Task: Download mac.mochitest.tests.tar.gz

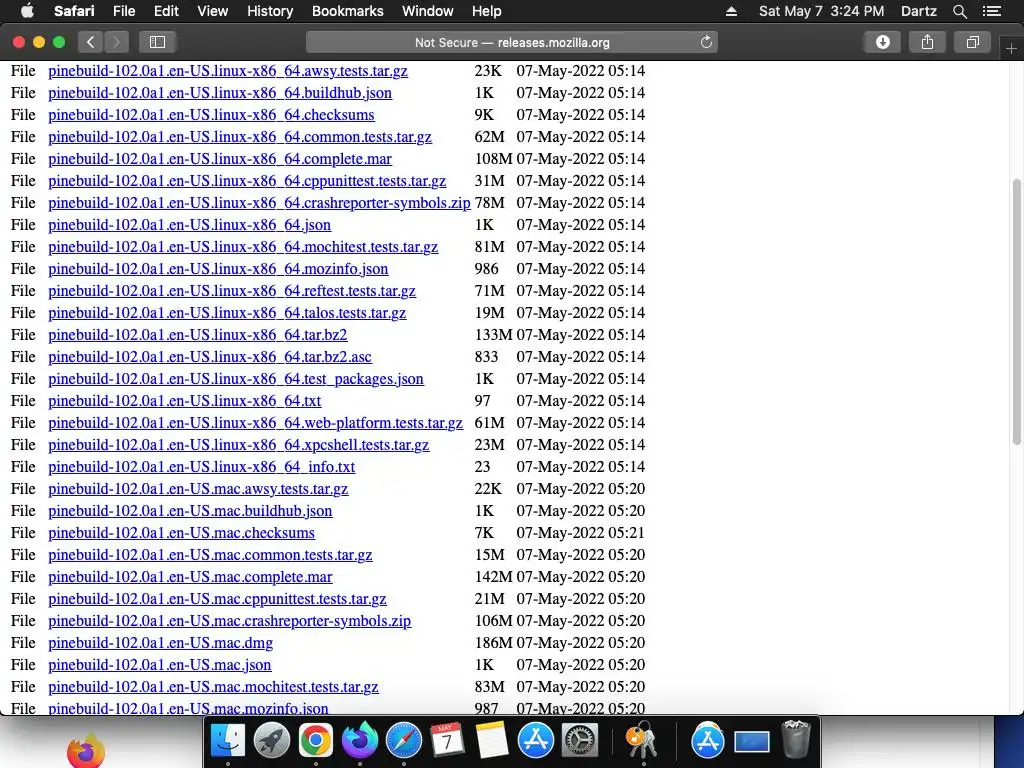Action: pyautogui.click(x=214, y=687)
